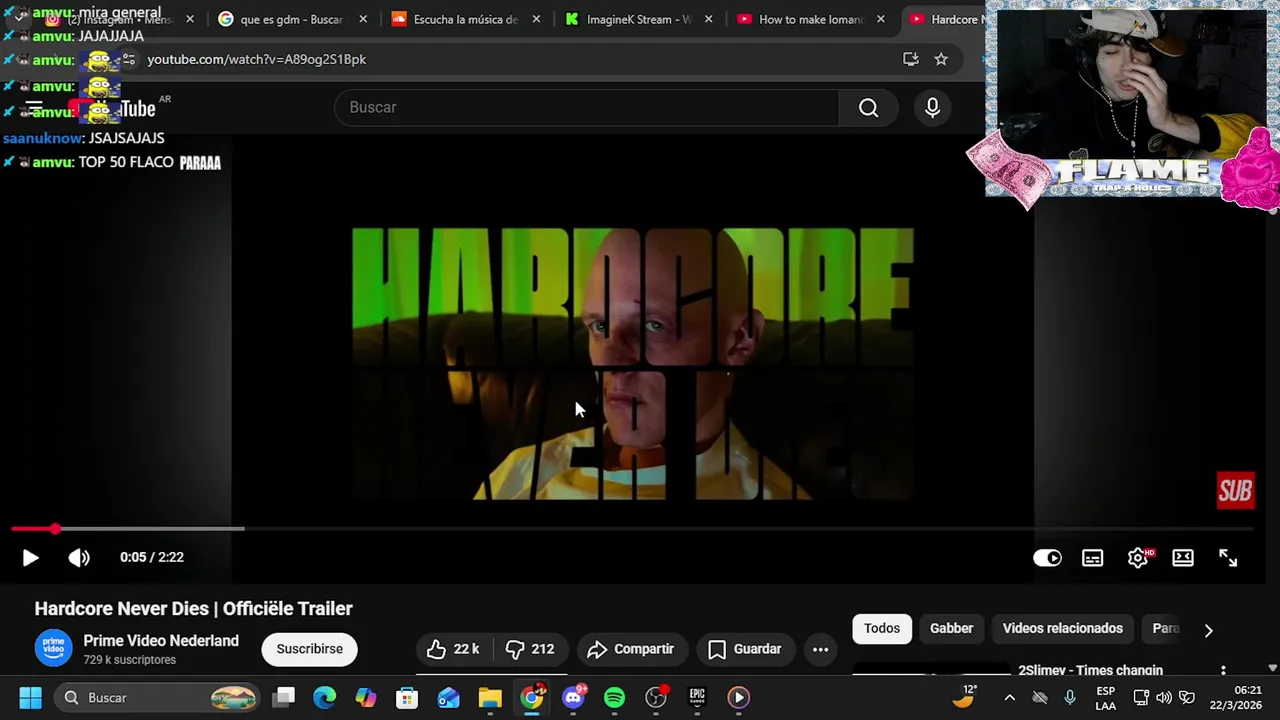Viewport: 1280px width, 720px height.
Task: Close the ImagineK Stream tab
Action: (709, 19)
